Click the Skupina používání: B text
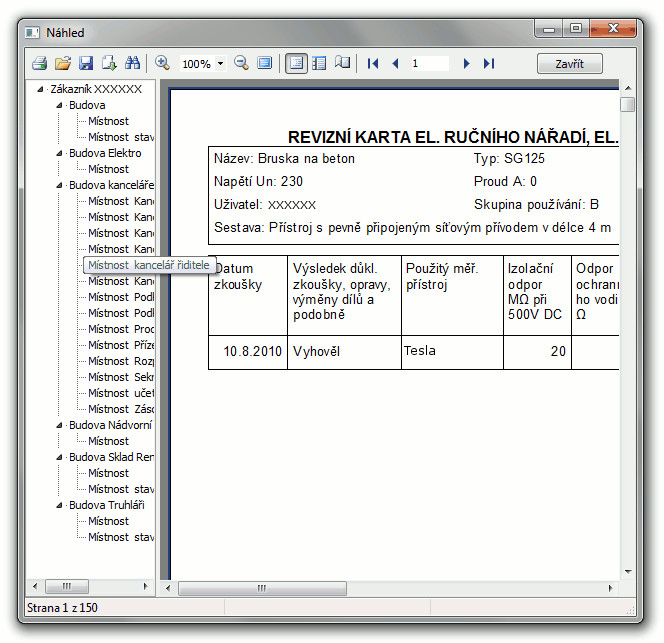664x643 pixels. [x=536, y=205]
